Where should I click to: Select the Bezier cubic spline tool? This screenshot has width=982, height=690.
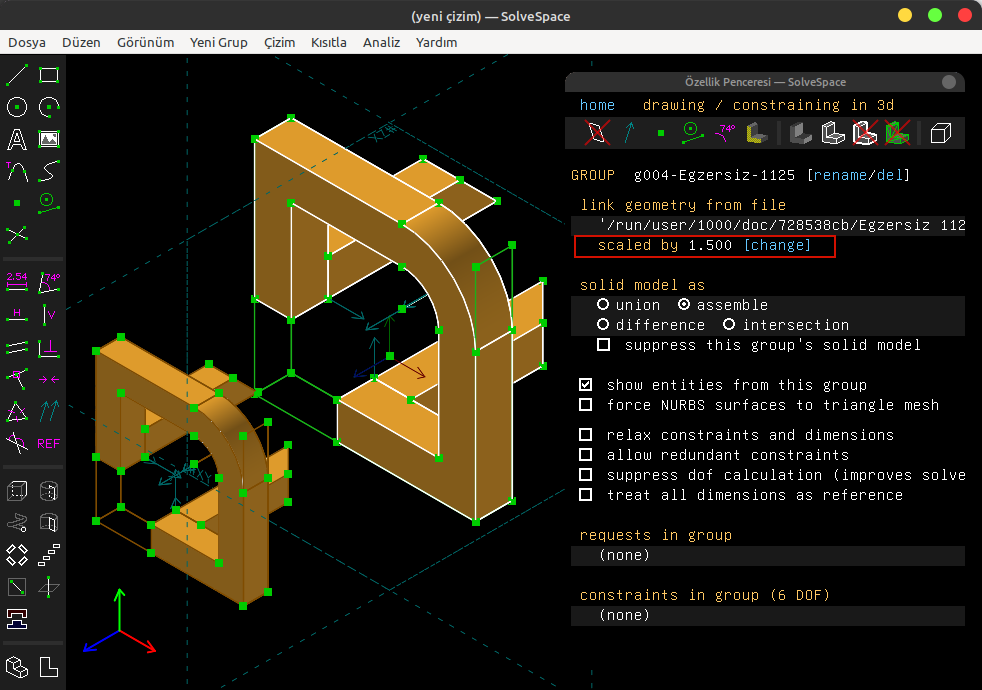pos(49,171)
